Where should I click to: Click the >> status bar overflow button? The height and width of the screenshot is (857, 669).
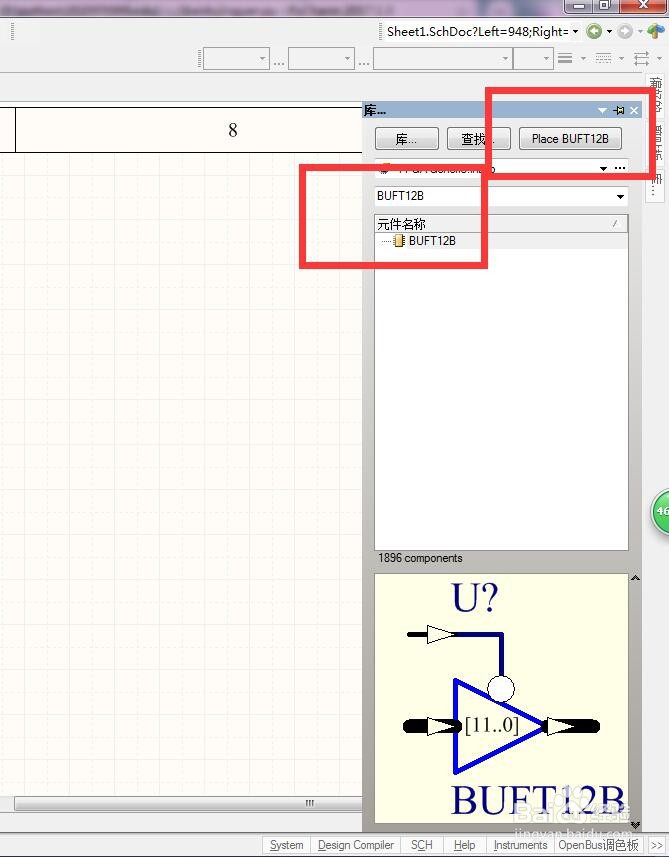click(656, 845)
